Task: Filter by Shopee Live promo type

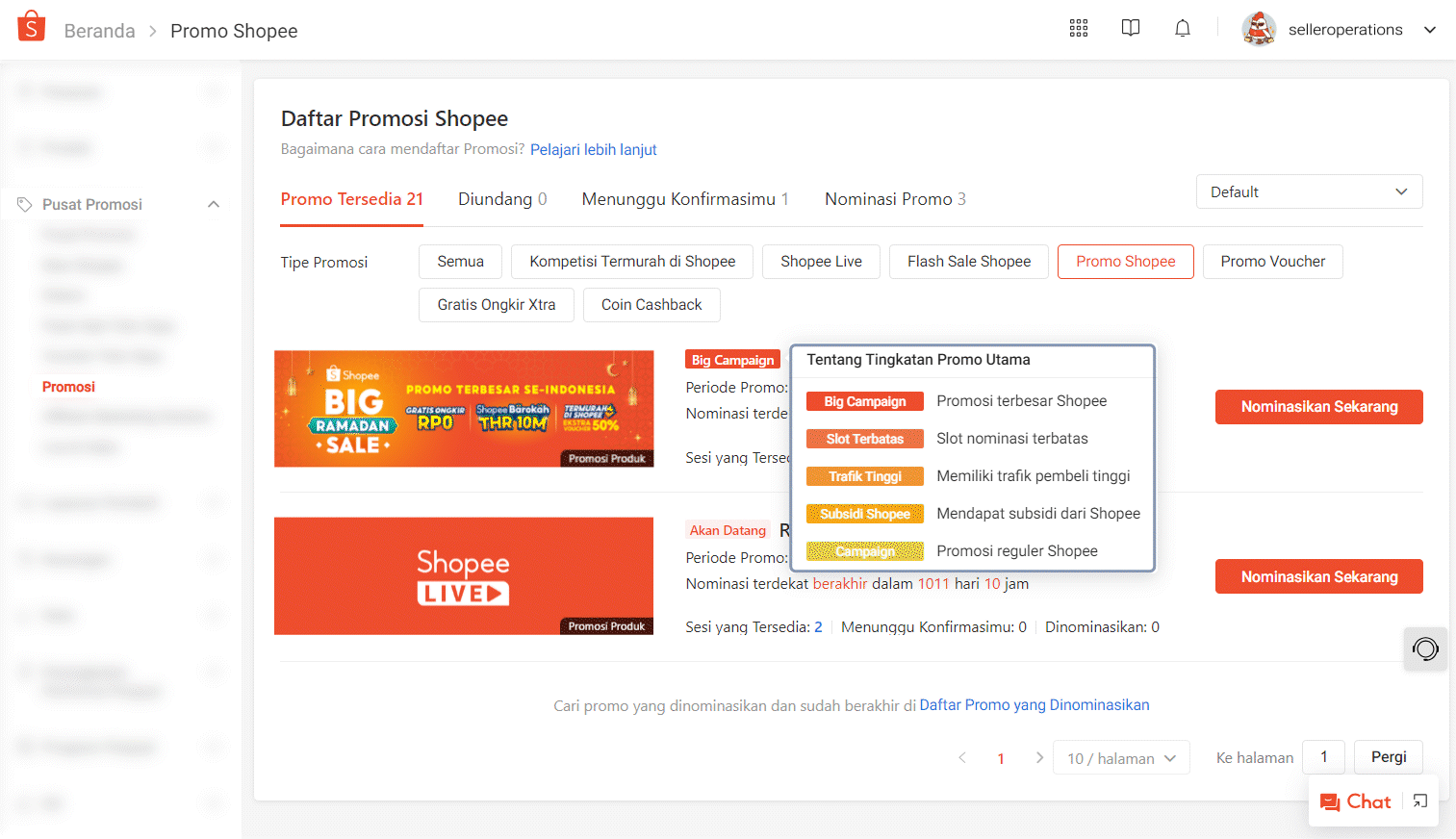Action: pos(821,262)
